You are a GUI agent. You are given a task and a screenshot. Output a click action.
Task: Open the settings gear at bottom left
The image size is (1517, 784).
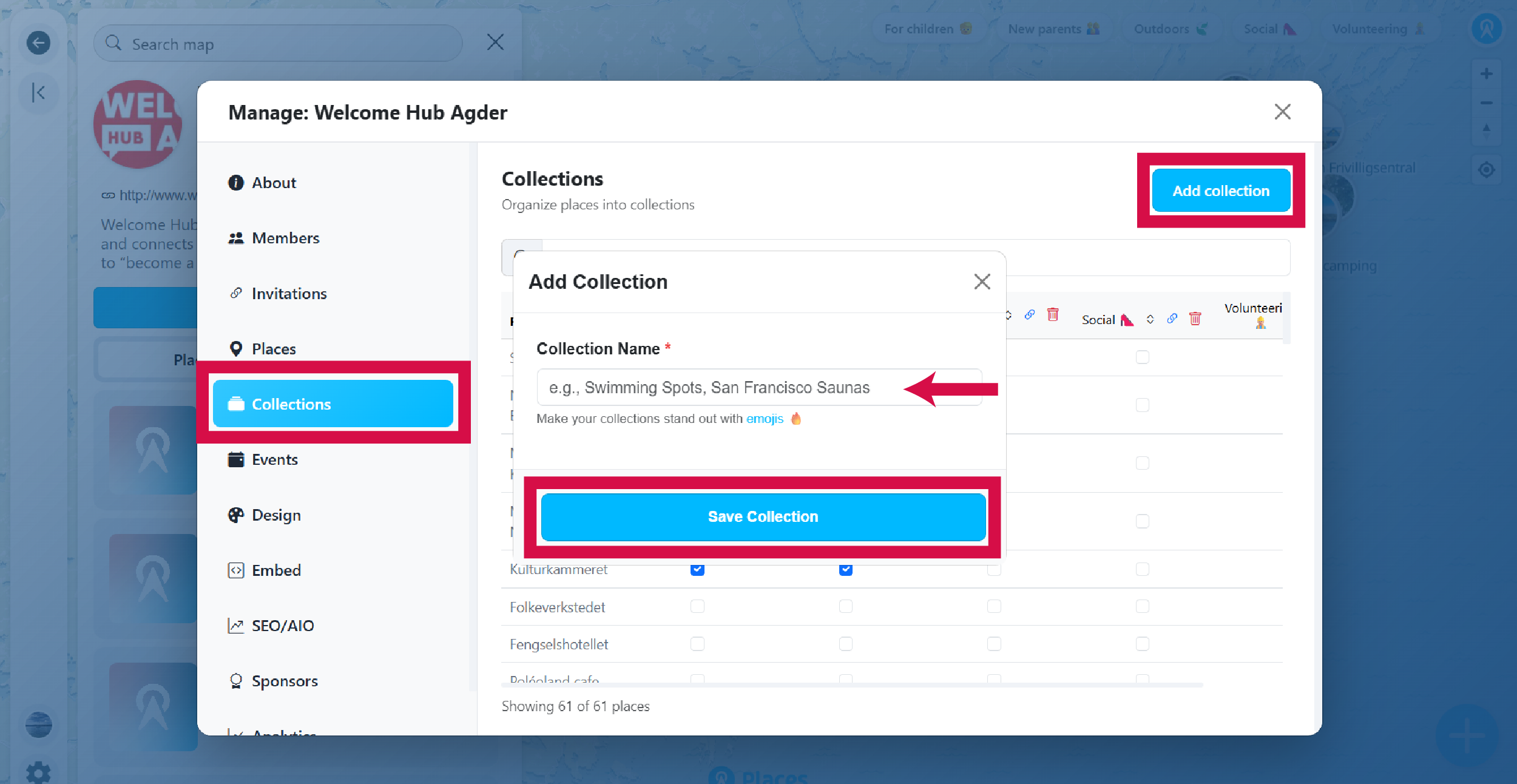39,772
